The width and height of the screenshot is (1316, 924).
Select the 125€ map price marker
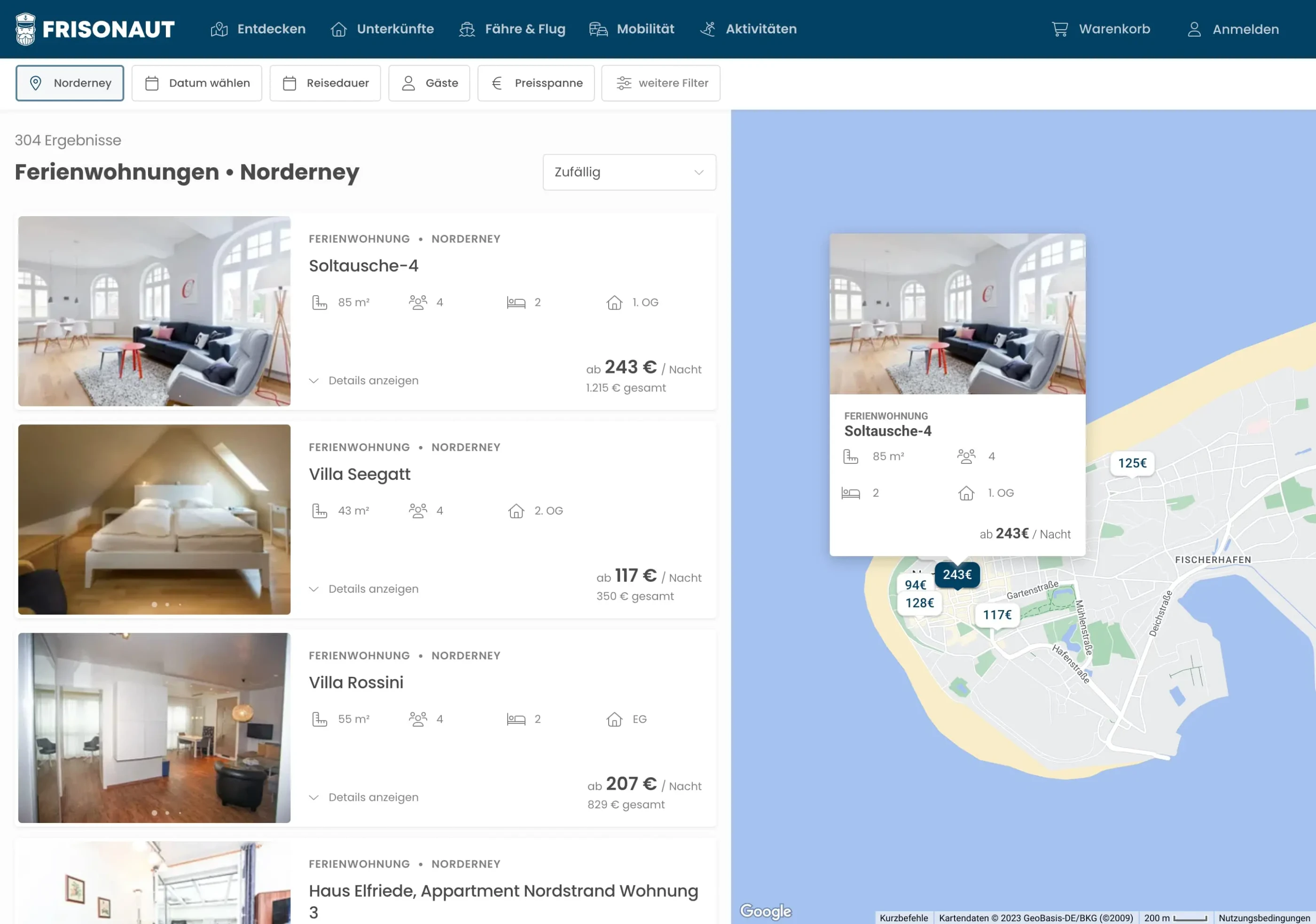click(1132, 463)
